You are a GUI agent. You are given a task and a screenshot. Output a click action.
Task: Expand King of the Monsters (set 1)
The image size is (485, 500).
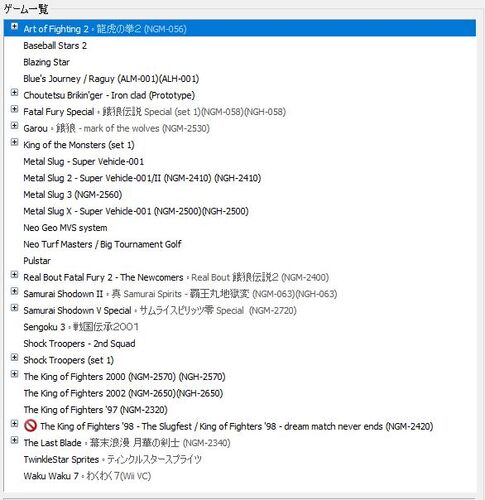pos(14,142)
